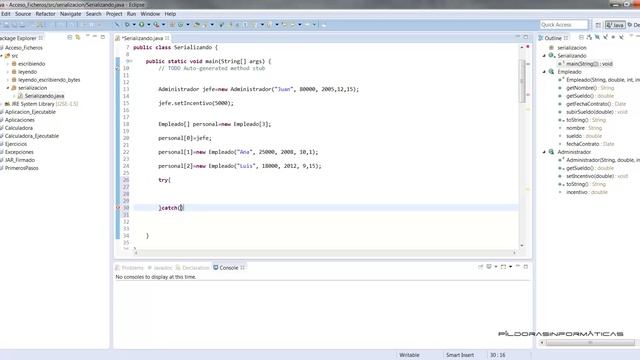Open the Project menu
The width and height of the screenshot is (640, 360).
pos(114,13)
